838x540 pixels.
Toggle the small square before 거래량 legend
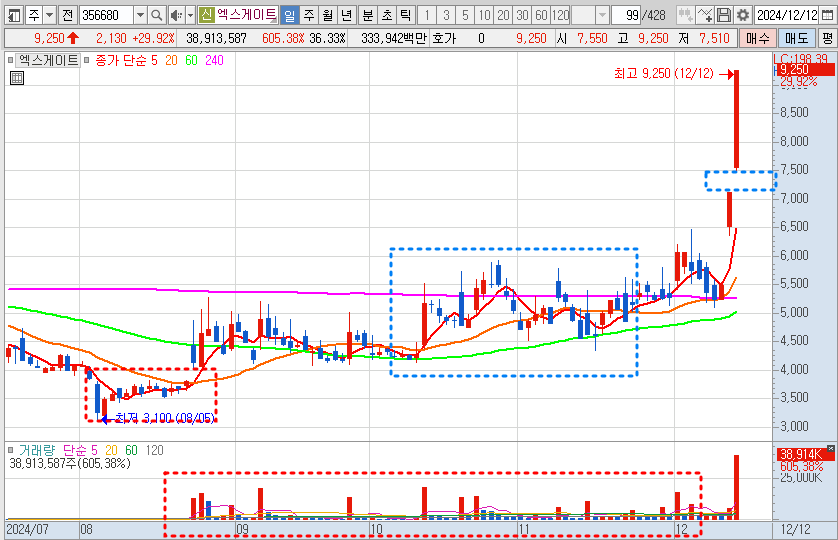point(11,451)
